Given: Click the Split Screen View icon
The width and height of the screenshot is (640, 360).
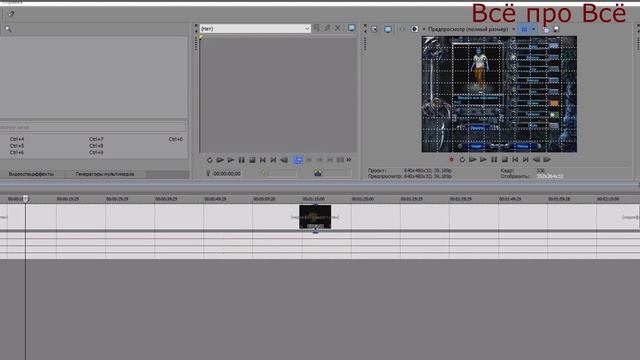Looking at the screenshot, I should [414, 29].
